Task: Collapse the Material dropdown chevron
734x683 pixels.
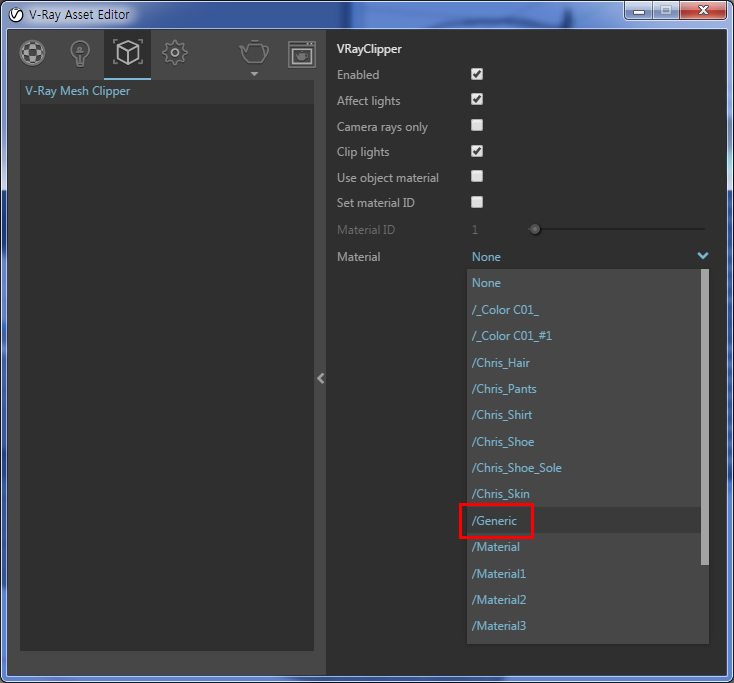Action: pyautogui.click(x=703, y=256)
